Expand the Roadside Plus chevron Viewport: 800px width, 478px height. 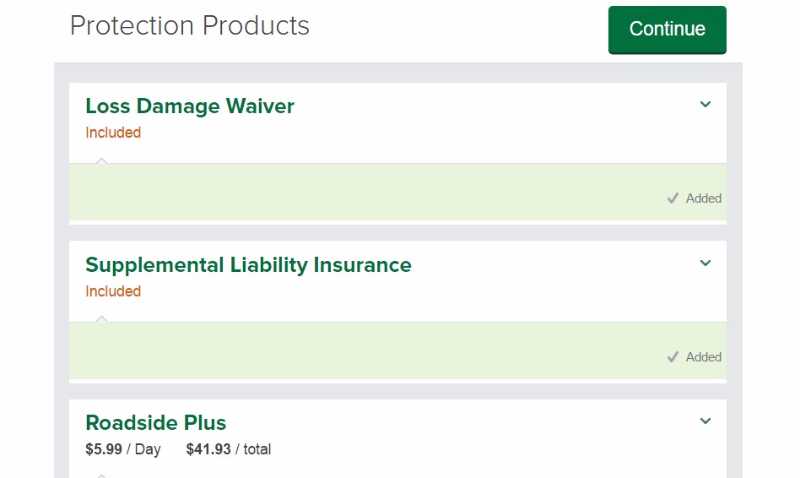click(x=705, y=421)
